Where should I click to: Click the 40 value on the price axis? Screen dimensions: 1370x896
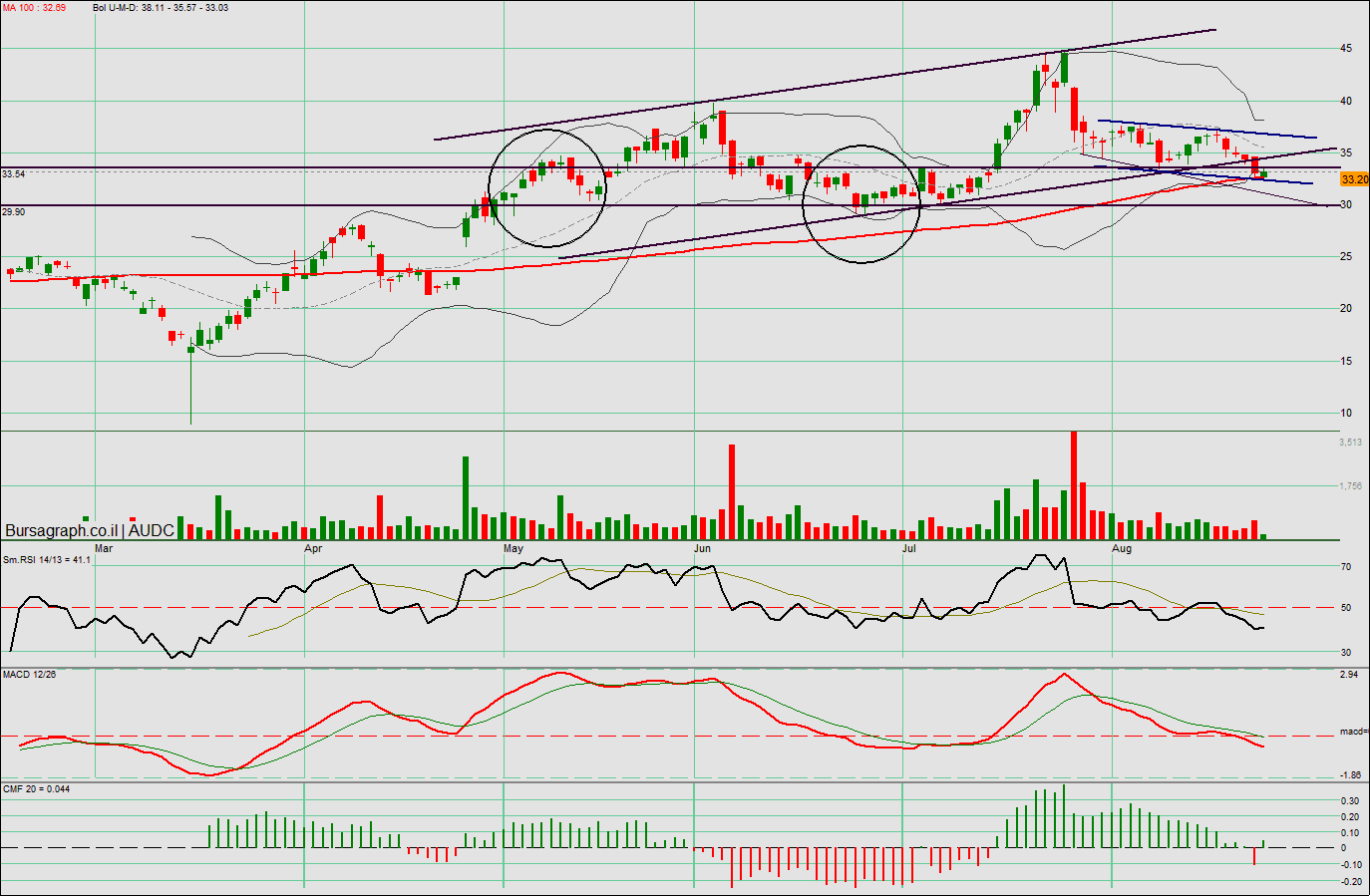(1346, 101)
